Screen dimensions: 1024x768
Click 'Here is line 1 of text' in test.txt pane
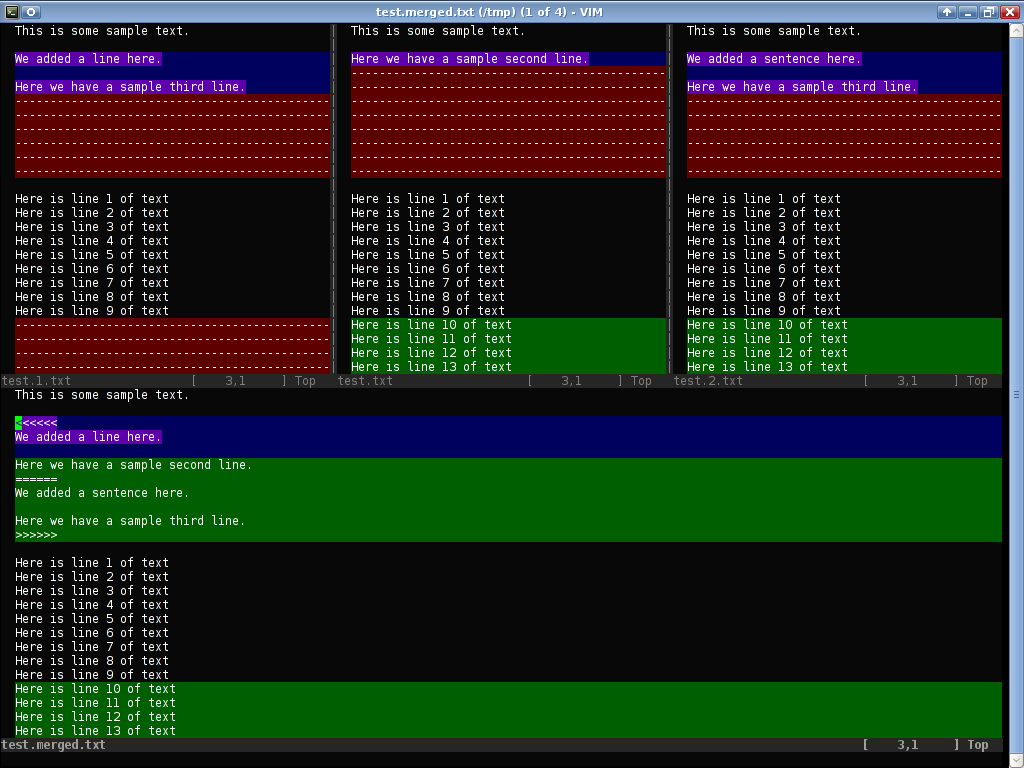coord(428,199)
